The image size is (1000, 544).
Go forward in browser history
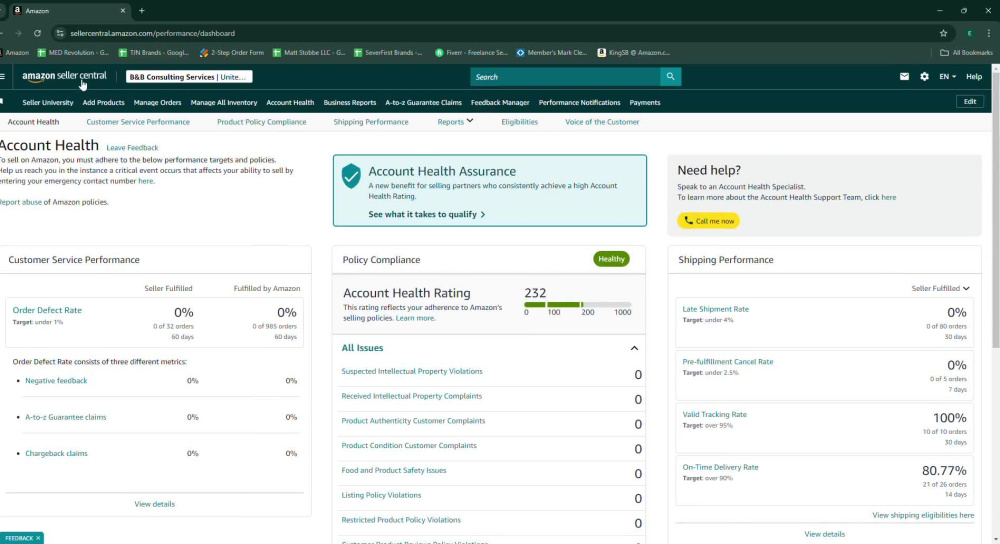(18, 33)
